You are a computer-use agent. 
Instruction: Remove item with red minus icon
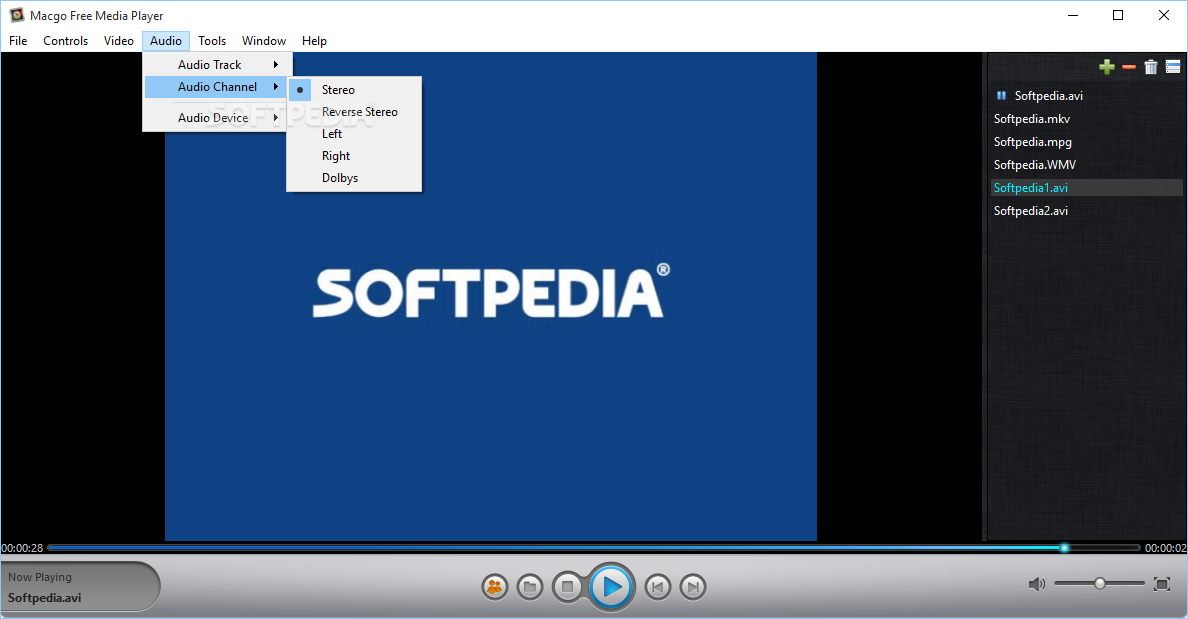[x=1129, y=67]
